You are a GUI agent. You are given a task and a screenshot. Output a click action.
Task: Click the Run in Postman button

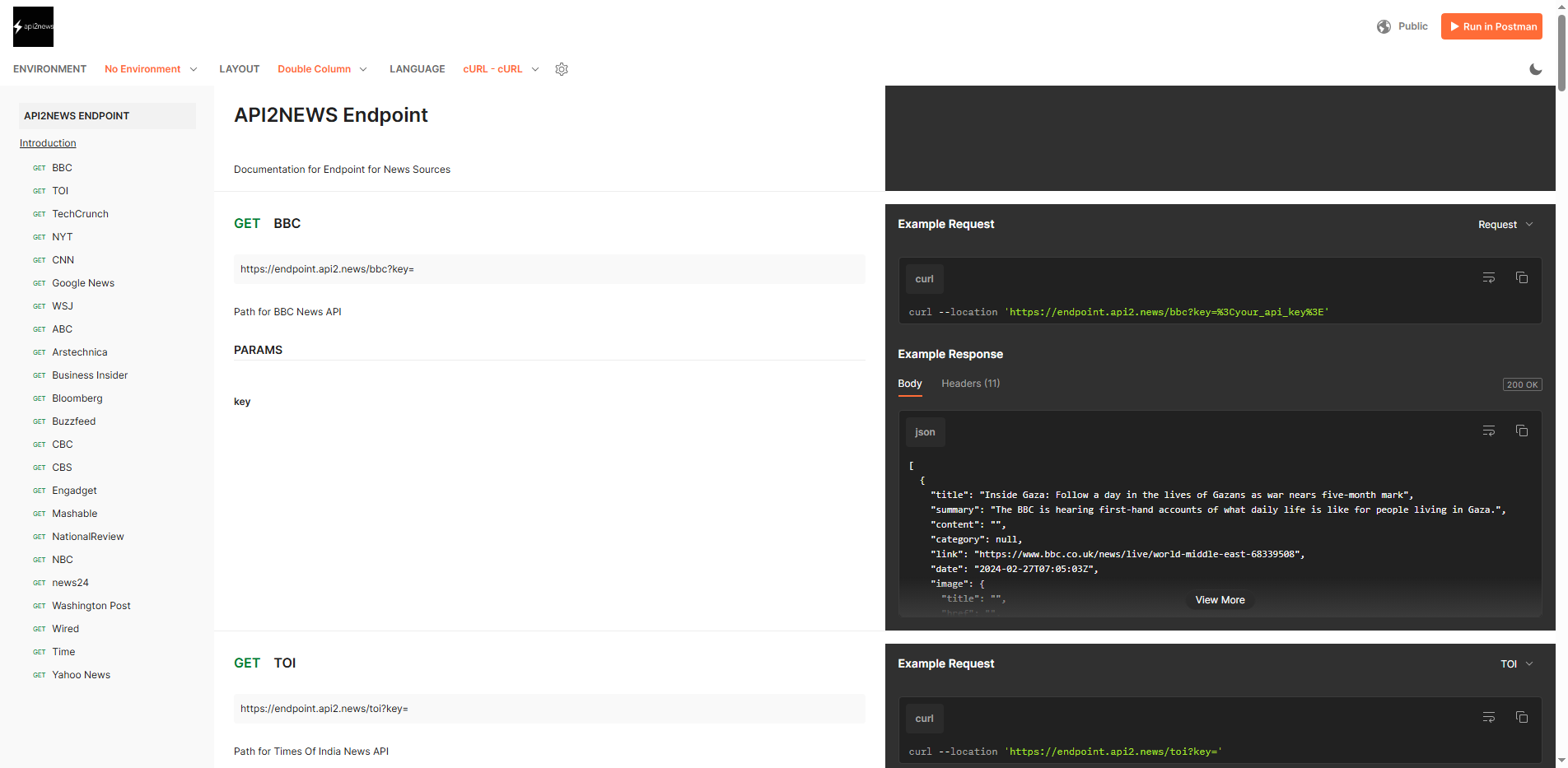[1491, 26]
